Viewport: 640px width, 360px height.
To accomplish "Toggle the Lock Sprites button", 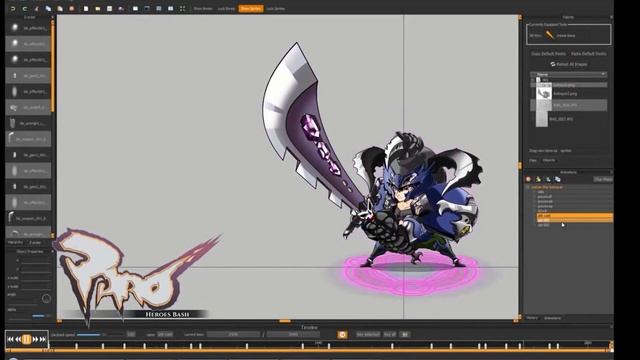I will pyautogui.click(x=276, y=9).
